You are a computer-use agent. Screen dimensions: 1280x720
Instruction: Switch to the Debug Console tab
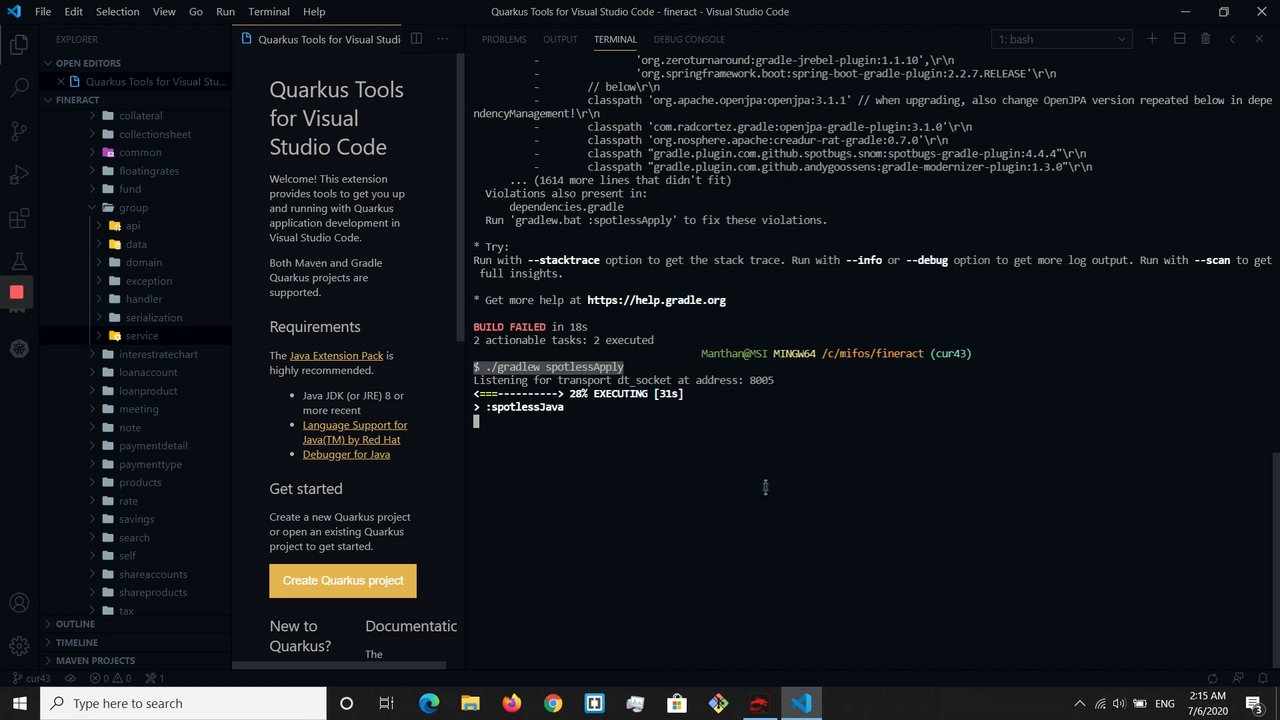point(689,39)
